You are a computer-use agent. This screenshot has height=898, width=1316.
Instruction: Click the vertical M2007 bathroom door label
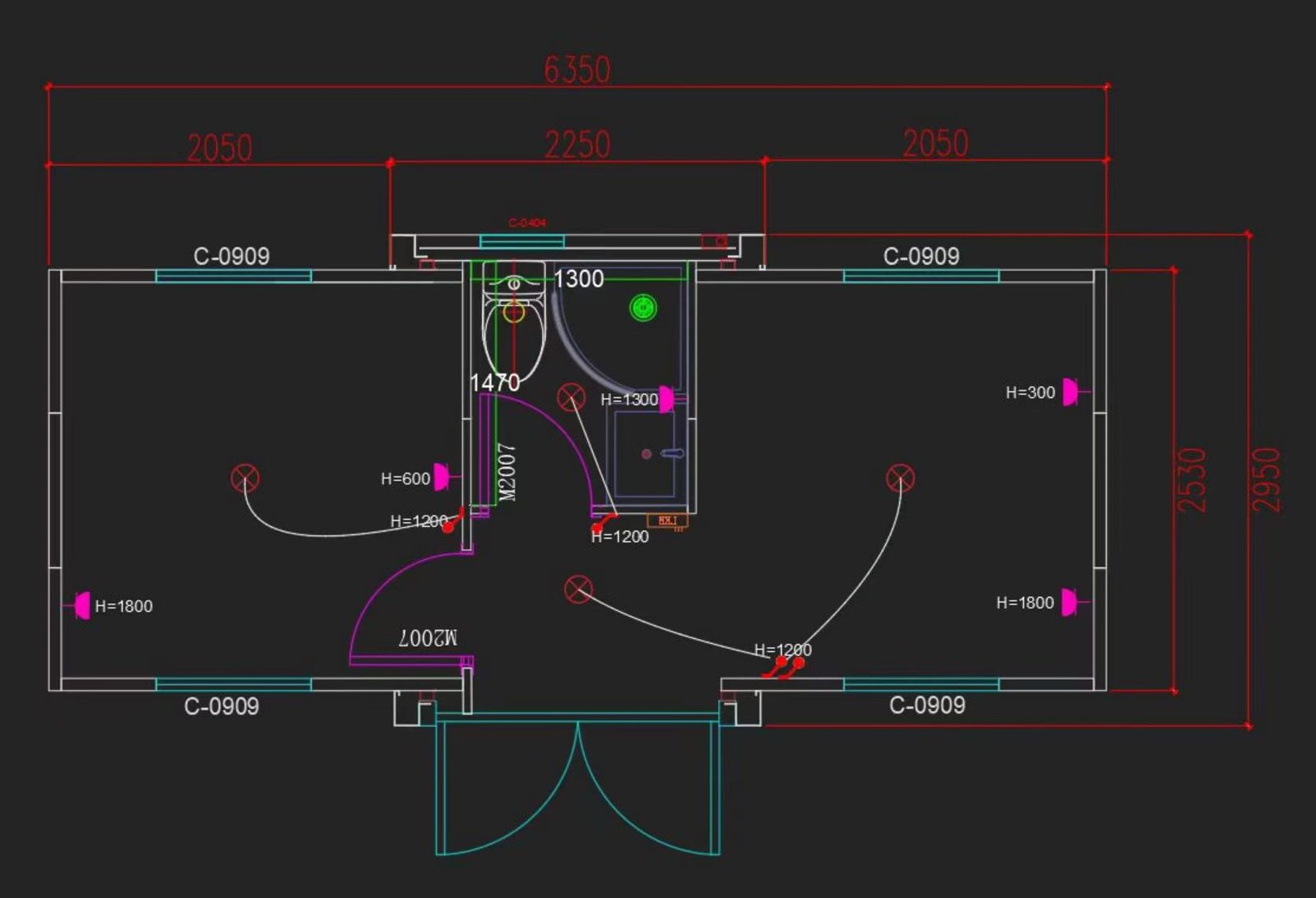(x=507, y=472)
